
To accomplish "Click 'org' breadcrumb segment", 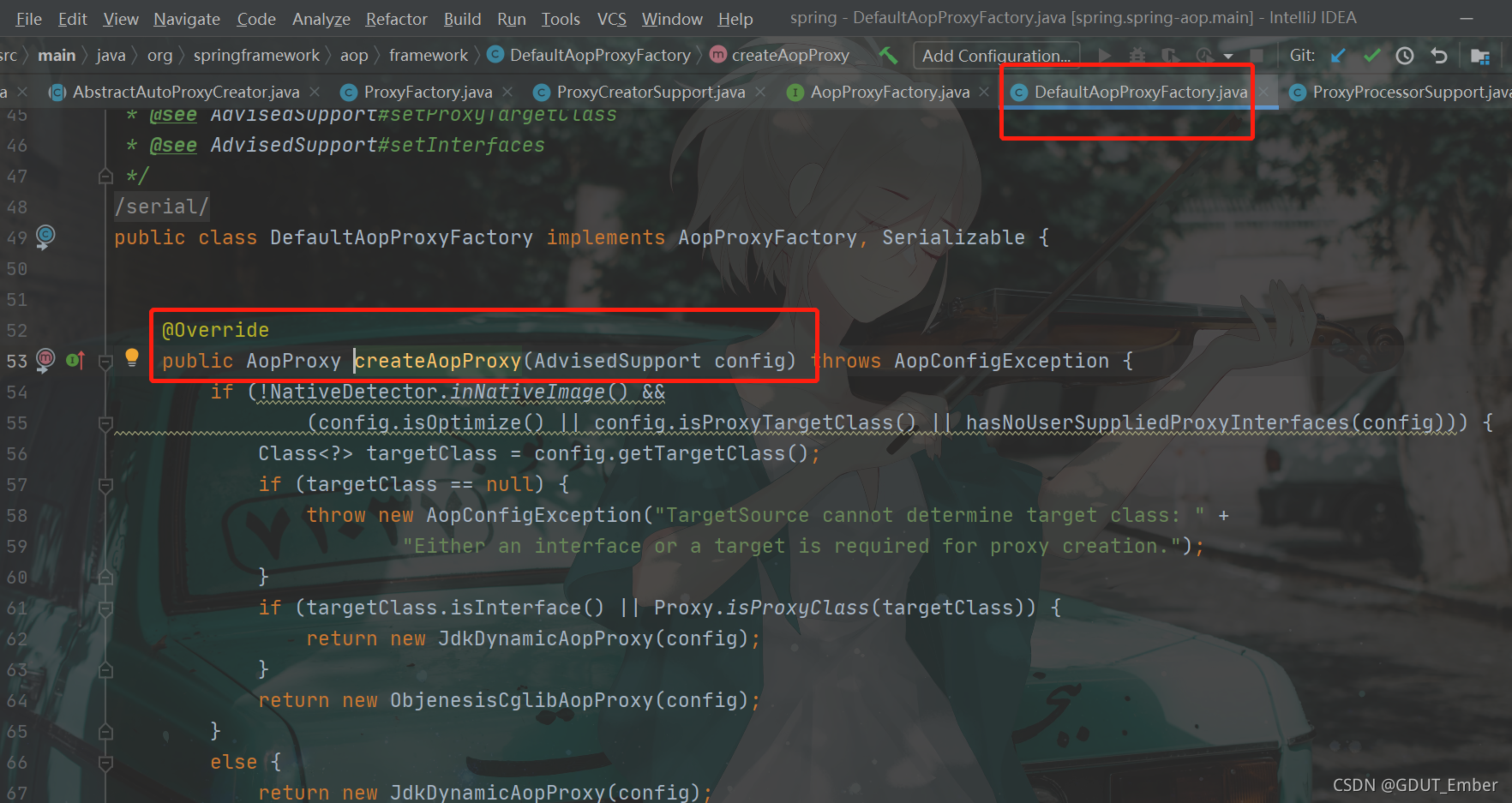I will pyautogui.click(x=159, y=56).
